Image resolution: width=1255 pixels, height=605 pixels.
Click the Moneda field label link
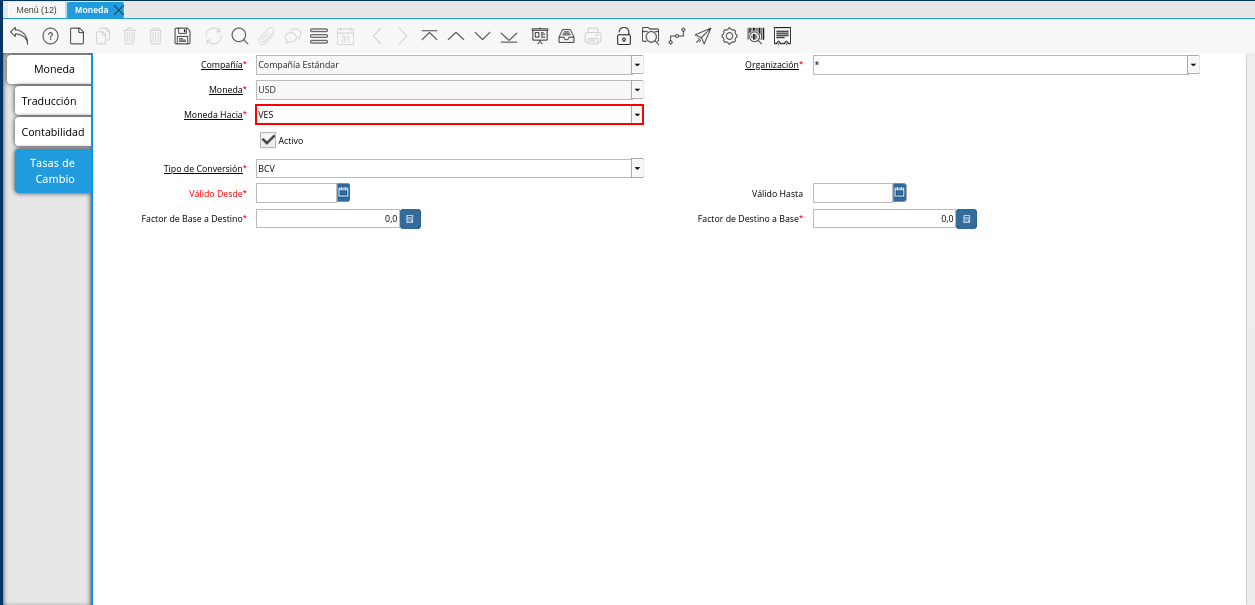click(225, 90)
